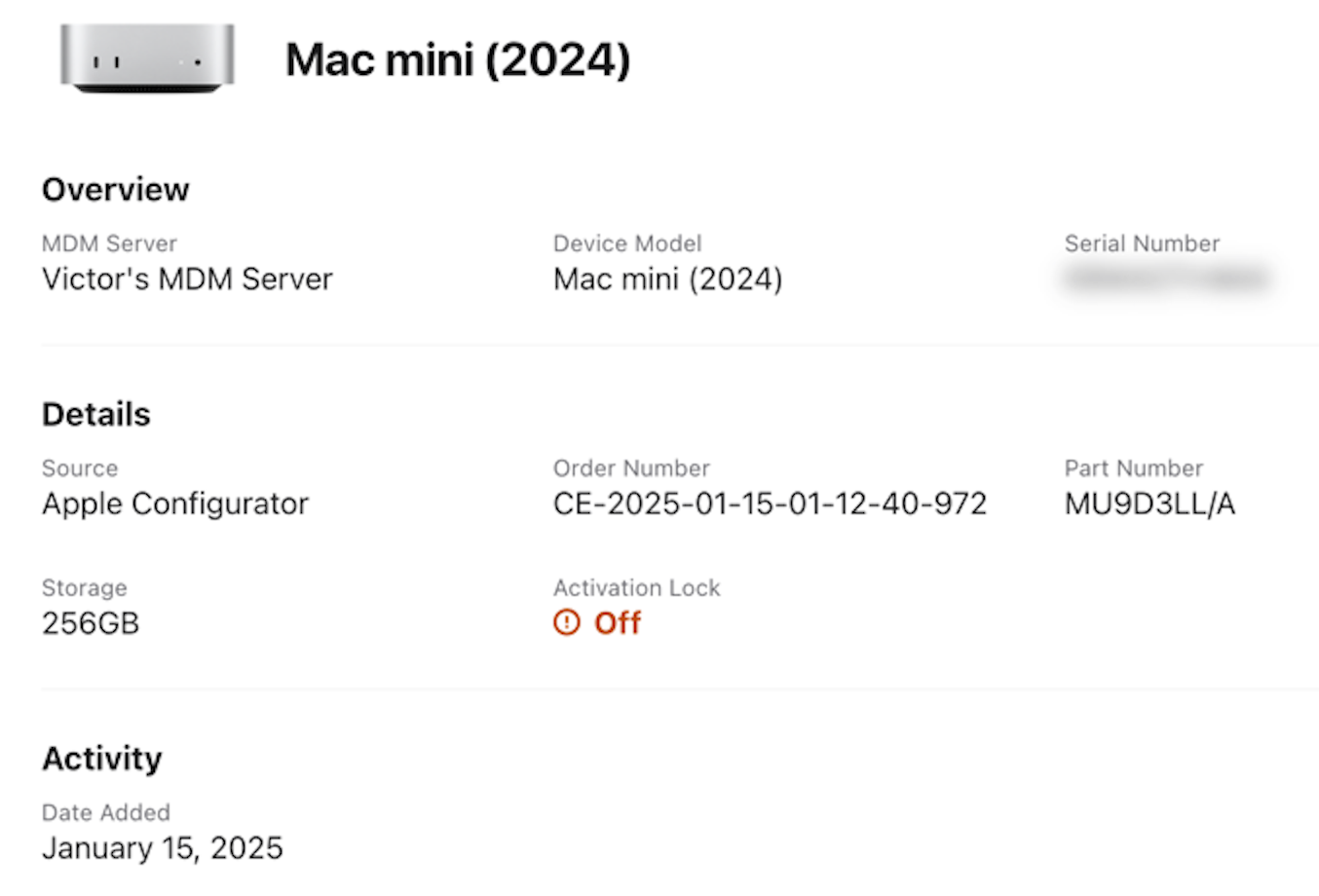Image resolution: width=1319 pixels, height=896 pixels.
Task: Click the 'Device Model' label
Action: tap(627, 243)
